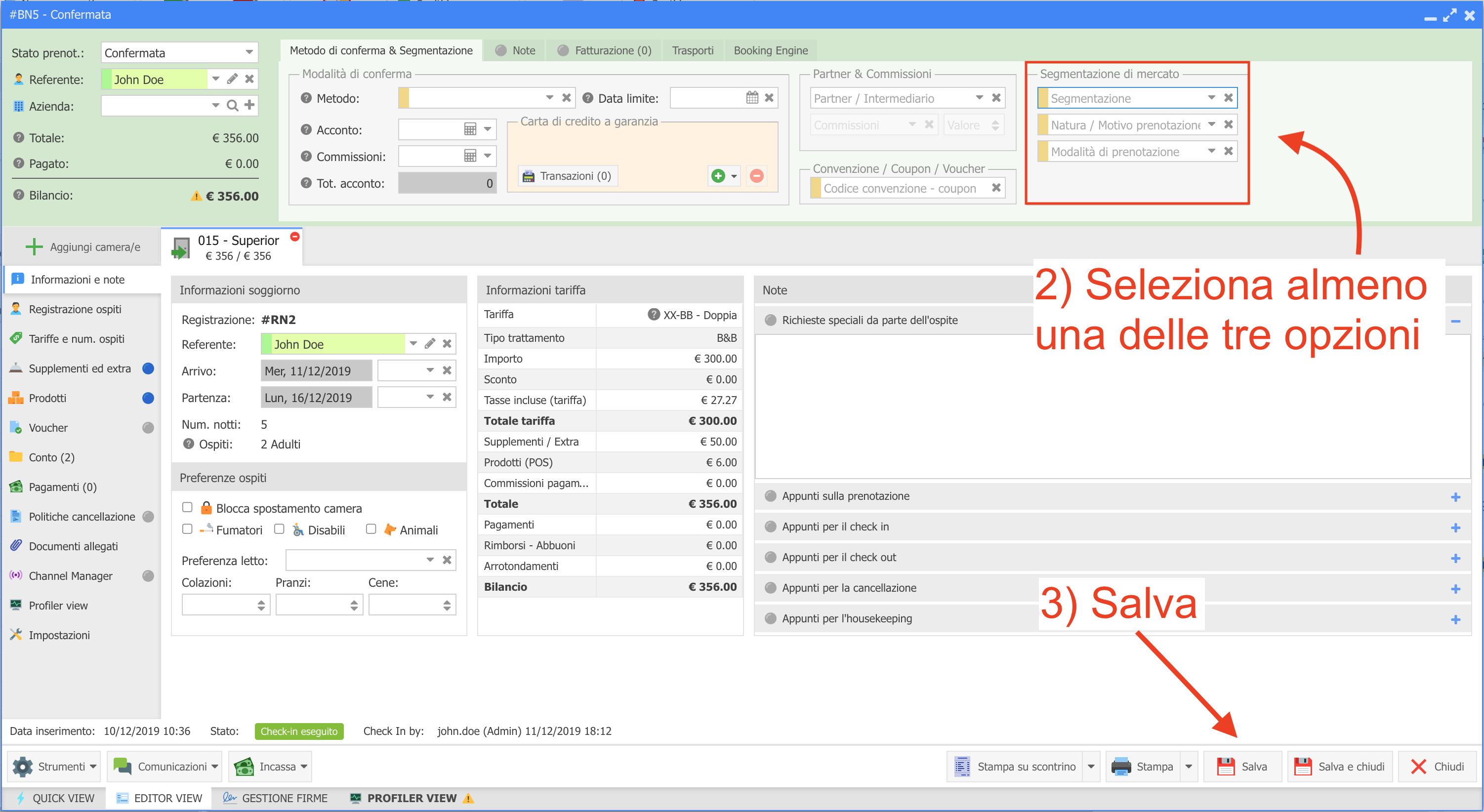Open the Comunicazioni menu button
The image size is (1484, 812).
pos(165,766)
